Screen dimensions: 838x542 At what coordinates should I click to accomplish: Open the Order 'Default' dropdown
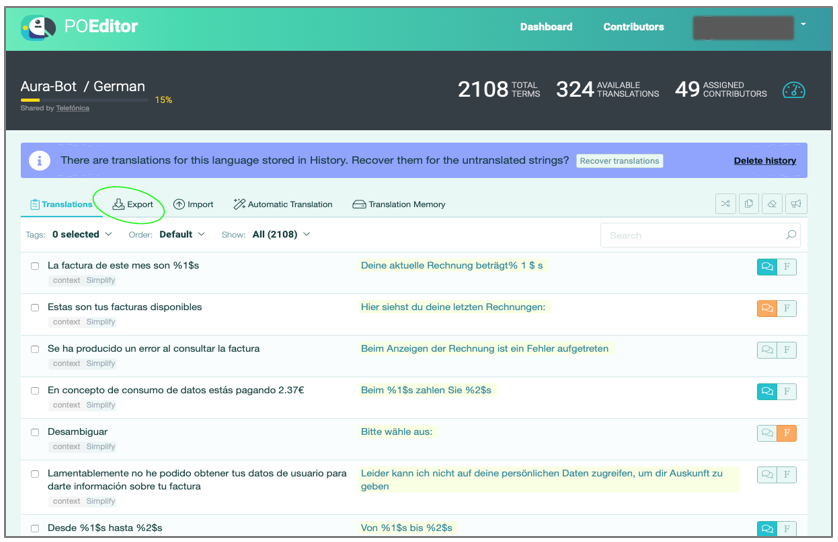tap(182, 234)
